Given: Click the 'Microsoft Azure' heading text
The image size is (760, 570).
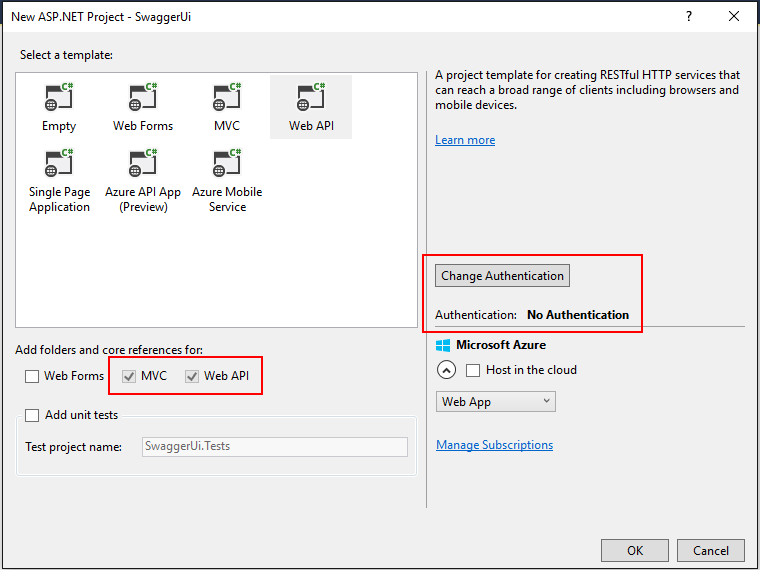Looking at the screenshot, I should tap(501, 345).
